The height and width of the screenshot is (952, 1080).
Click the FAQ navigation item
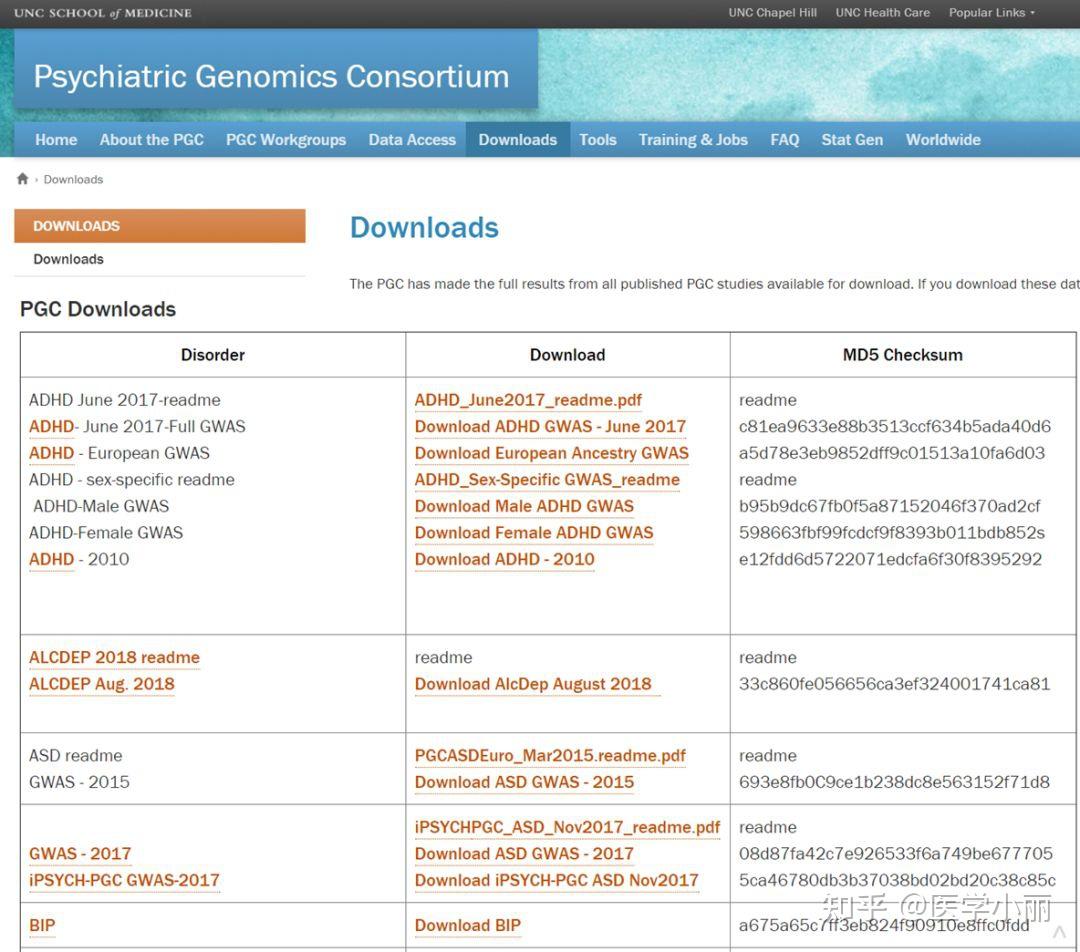click(784, 140)
